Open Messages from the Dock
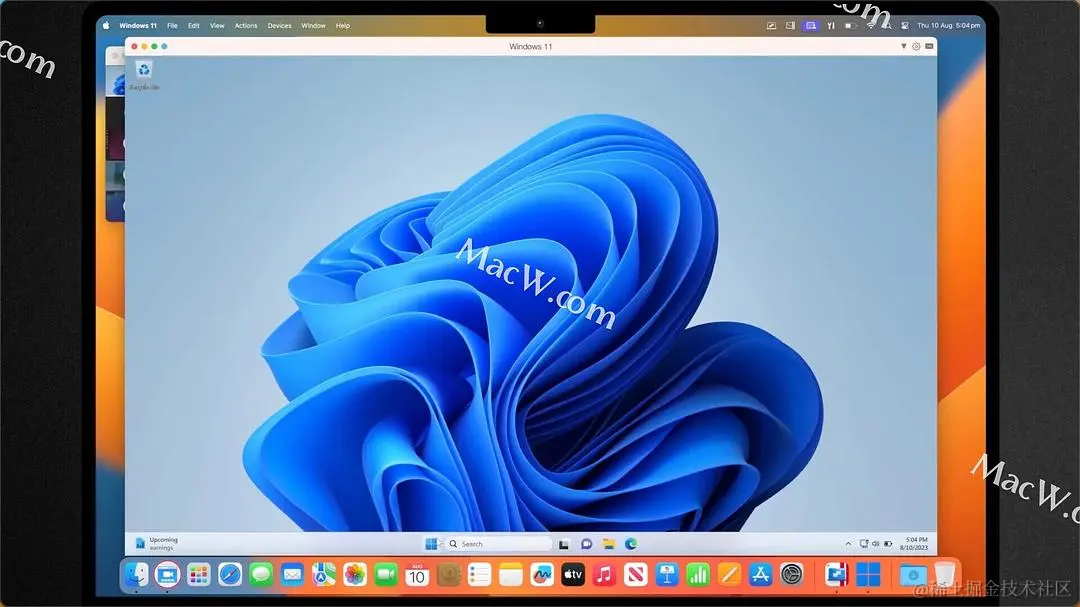 pyautogui.click(x=261, y=574)
